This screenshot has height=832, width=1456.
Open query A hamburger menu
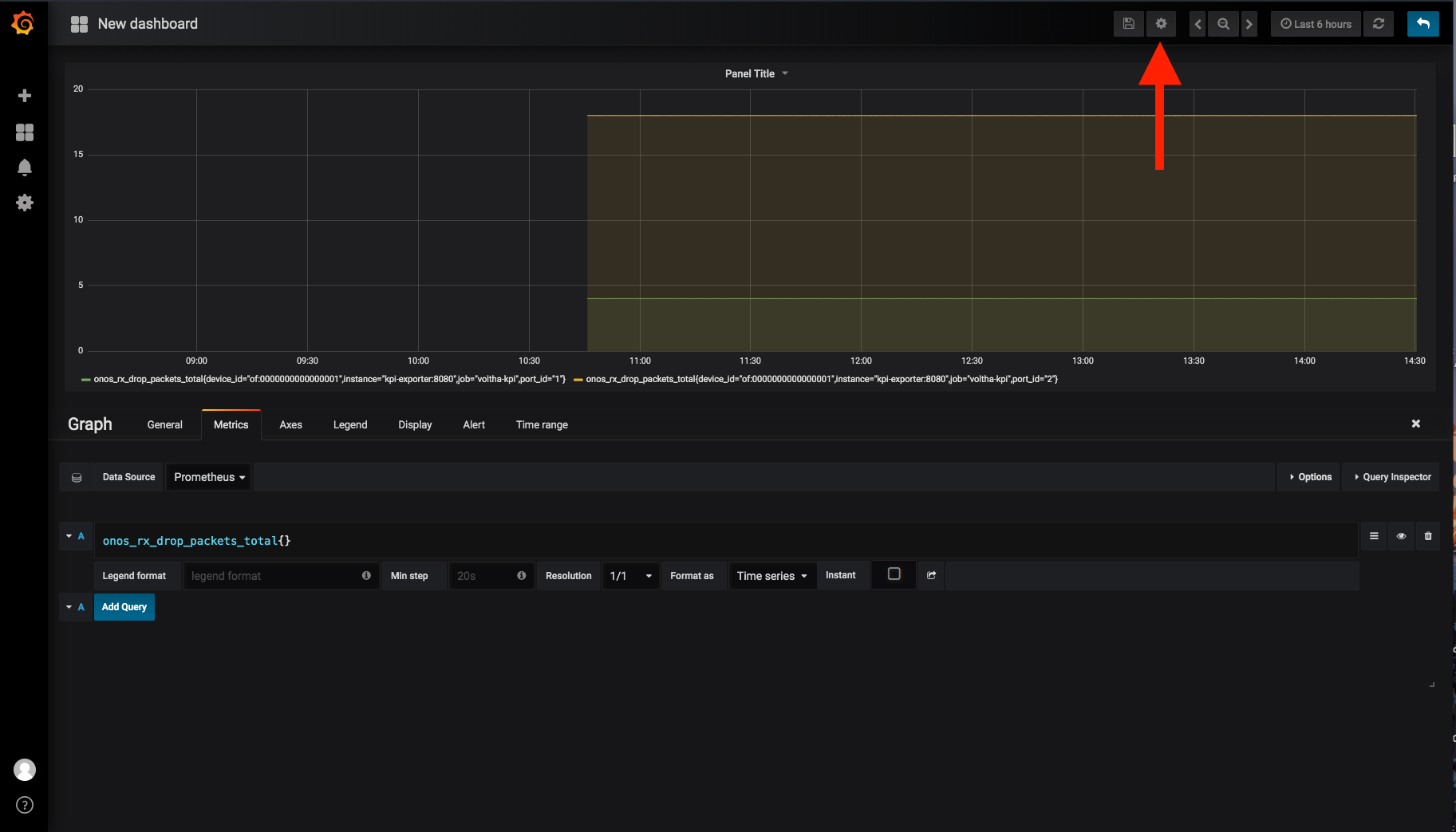click(1374, 536)
